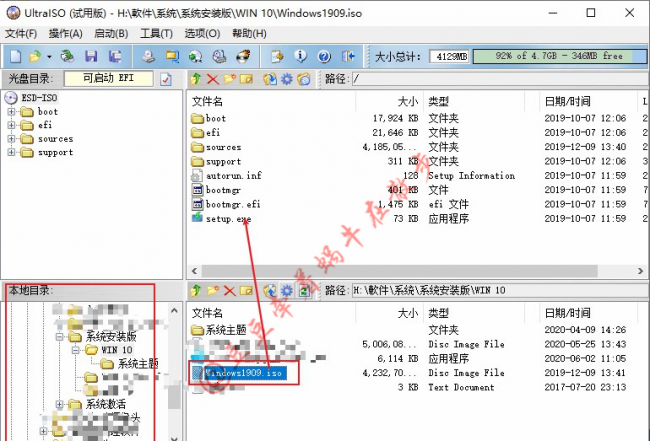Go up a level in the local pane toolbar
Image resolution: width=650 pixels, height=441 pixels.
pyautogui.click(x=196, y=291)
